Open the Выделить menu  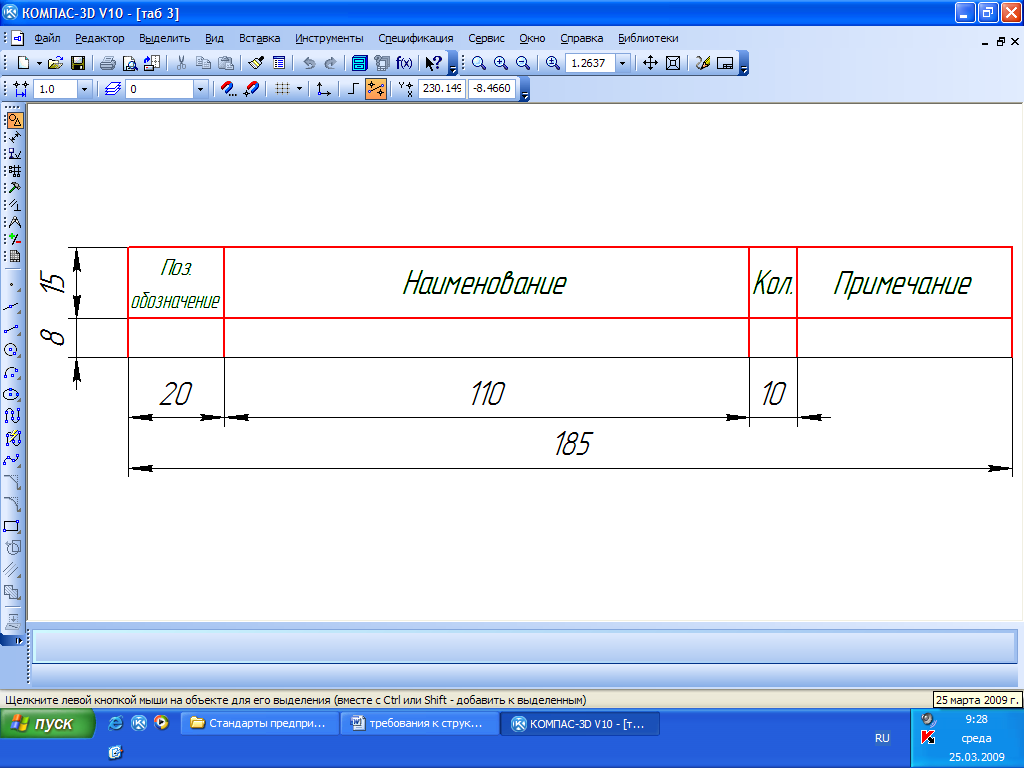[165, 38]
